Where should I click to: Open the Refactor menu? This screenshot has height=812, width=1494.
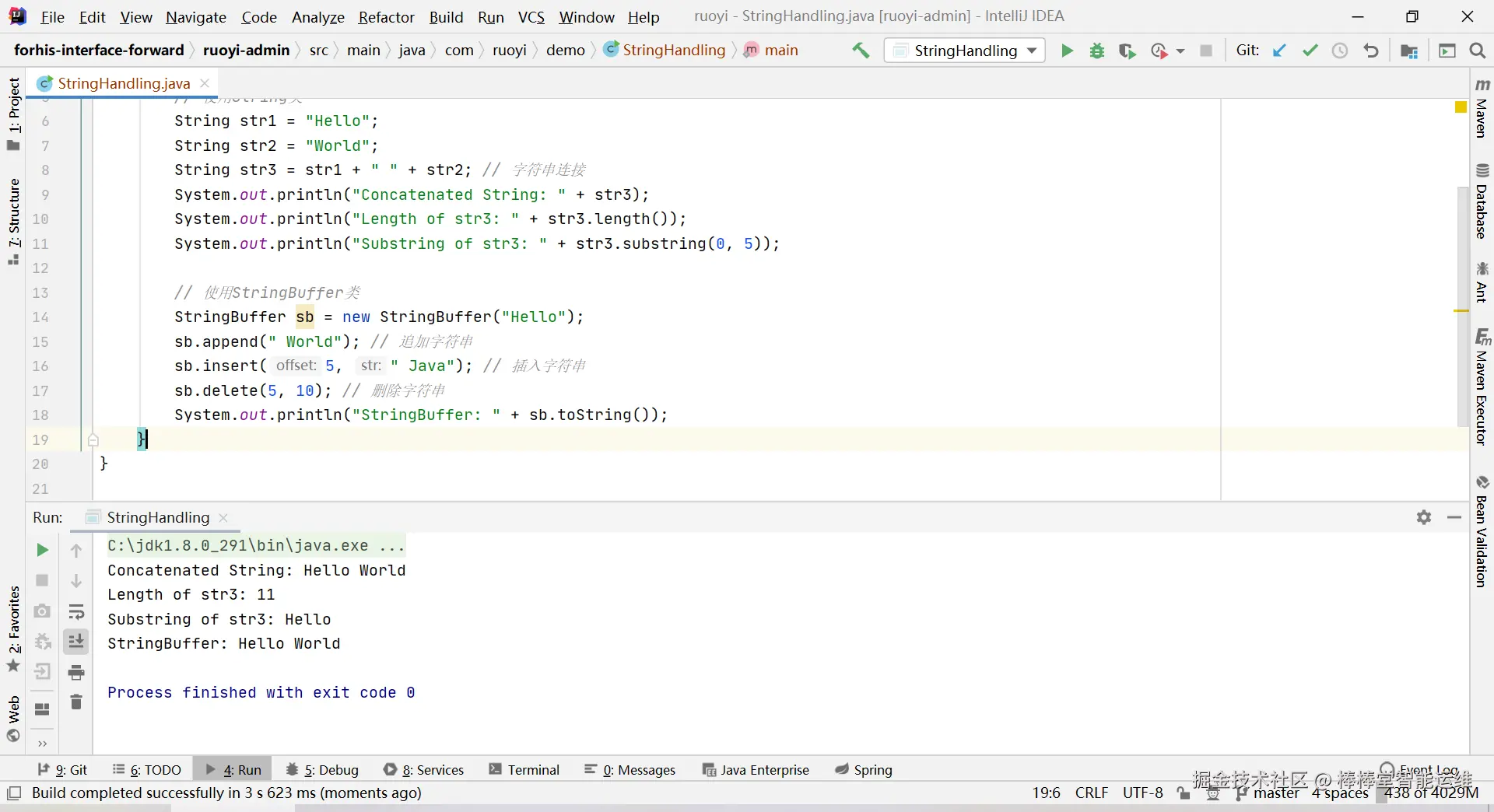tap(386, 17)
